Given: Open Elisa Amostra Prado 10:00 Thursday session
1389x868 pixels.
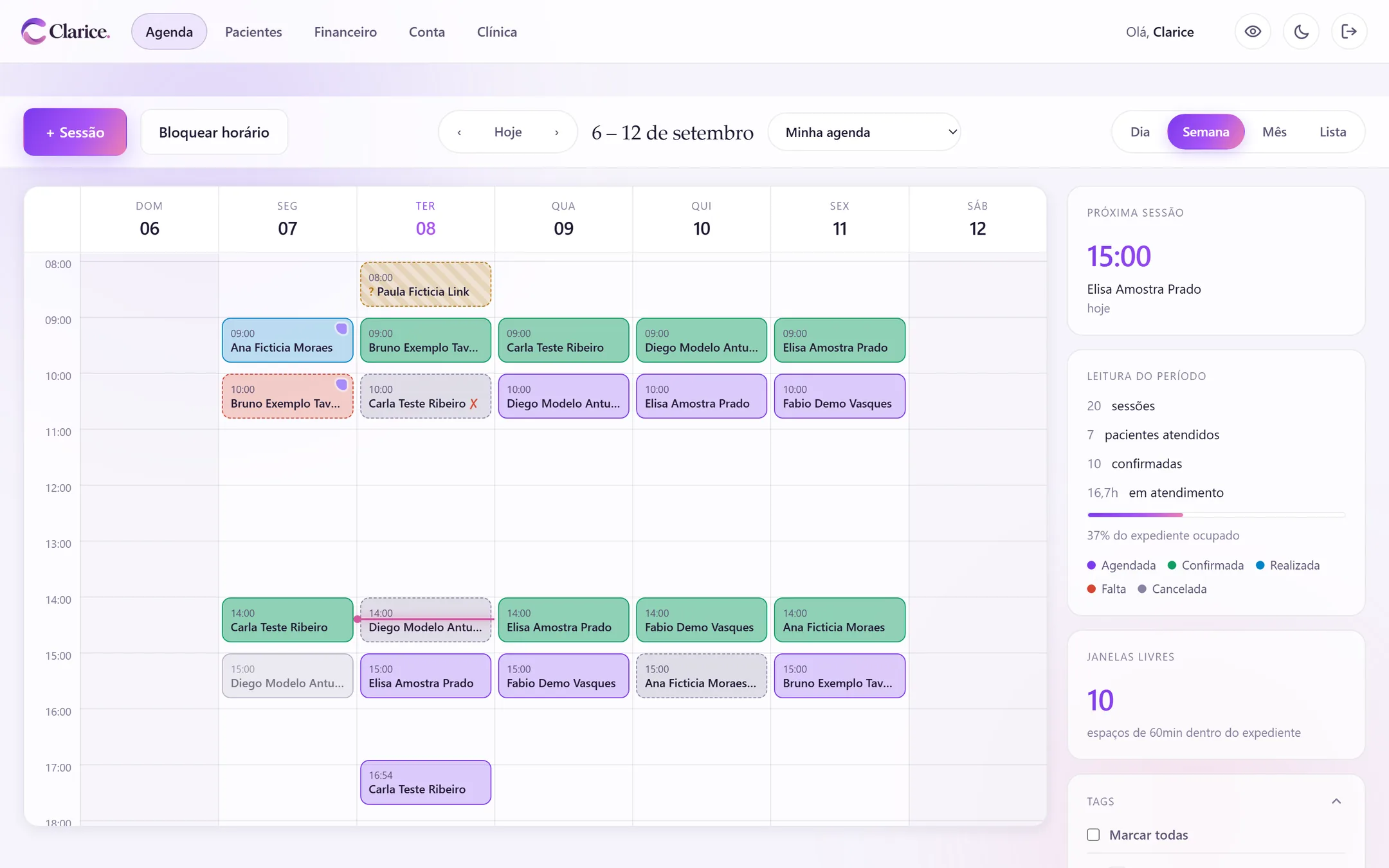Looking at the screenshot, I should coord(702,396).
